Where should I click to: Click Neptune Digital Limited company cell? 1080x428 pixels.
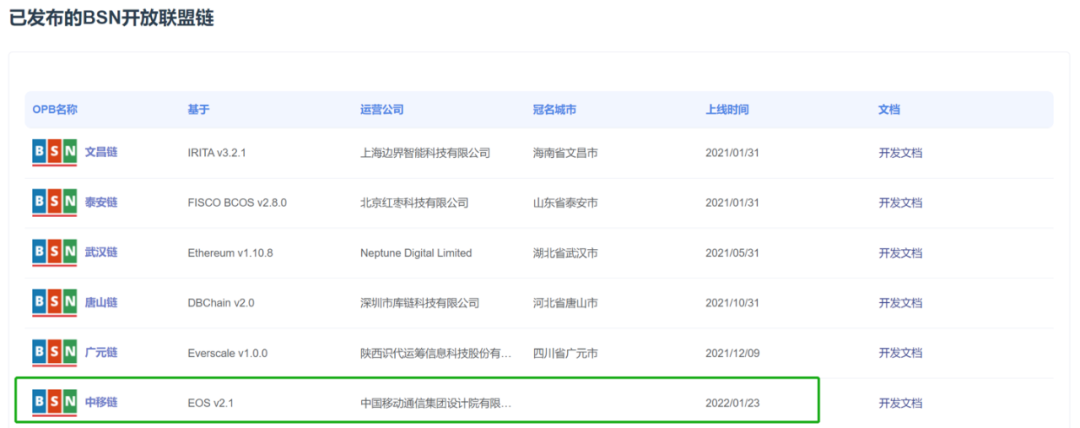coord(416,253)
